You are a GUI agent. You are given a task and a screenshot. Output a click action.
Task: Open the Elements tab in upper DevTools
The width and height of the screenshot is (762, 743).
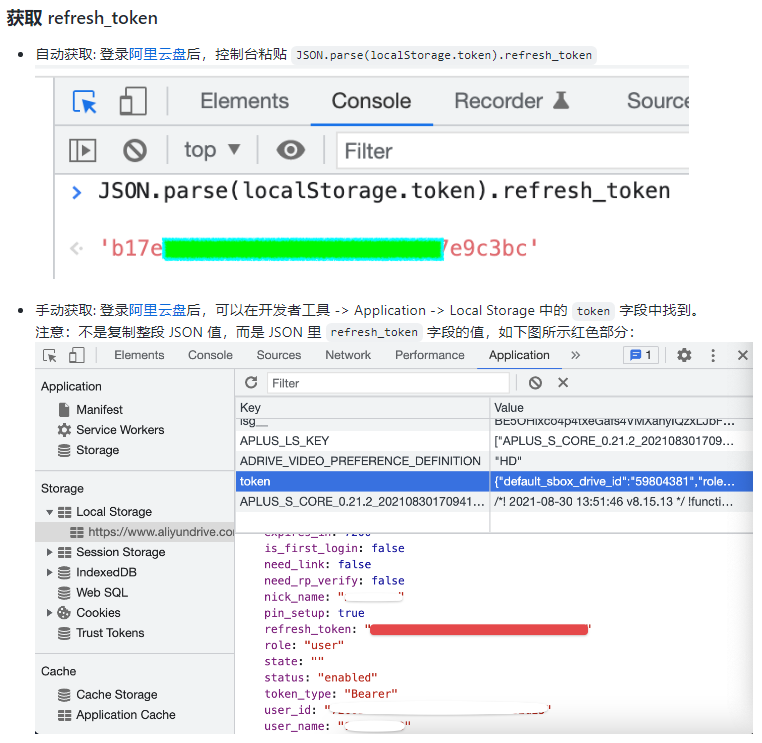(x=244, y=101)
